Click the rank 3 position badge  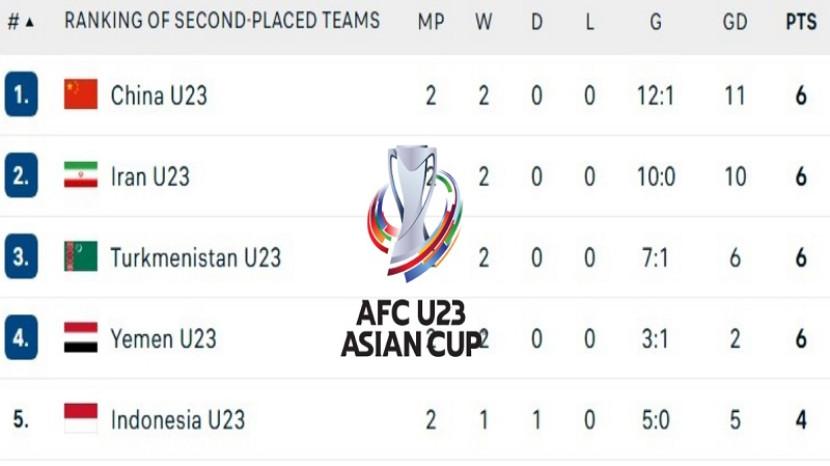tap(21, 257)
